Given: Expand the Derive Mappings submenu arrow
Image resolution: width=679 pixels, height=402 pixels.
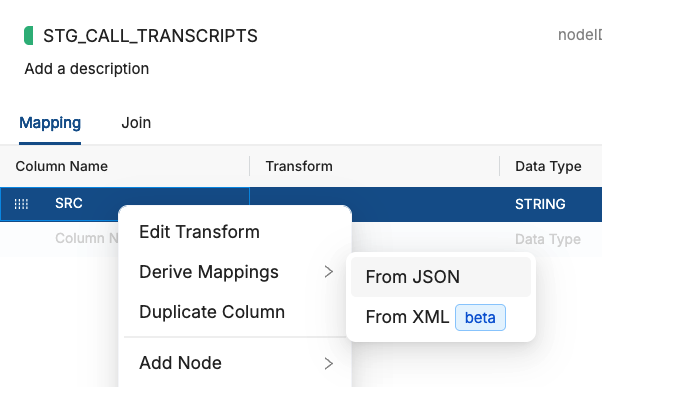Looking at the screenshot, I should click(328, 272).
